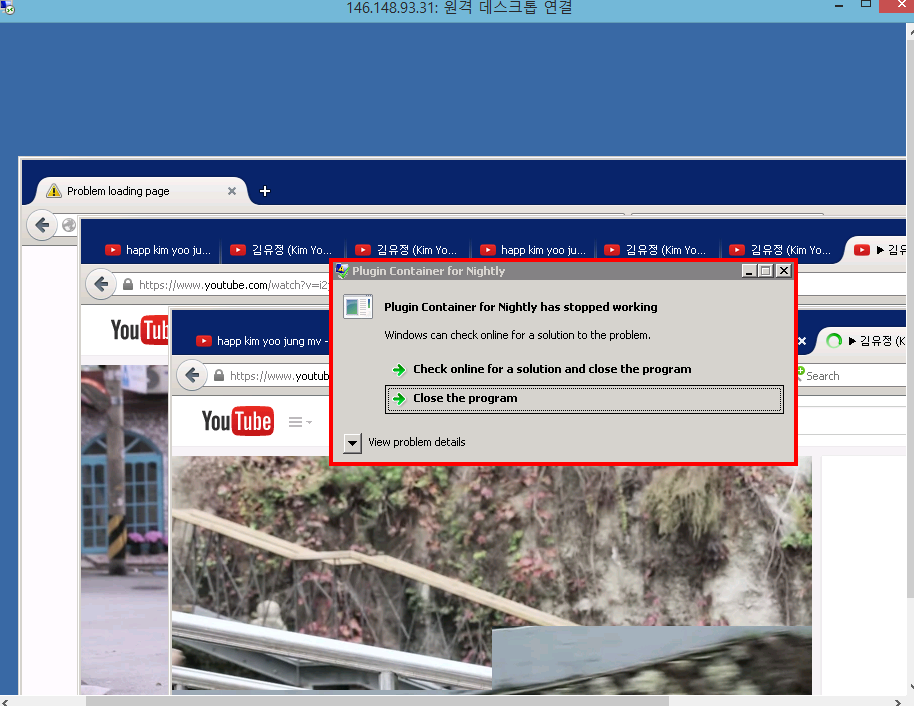Go back using outermost browser's back arrow
This screenshot has width=914, height=706.
[41, 225]
